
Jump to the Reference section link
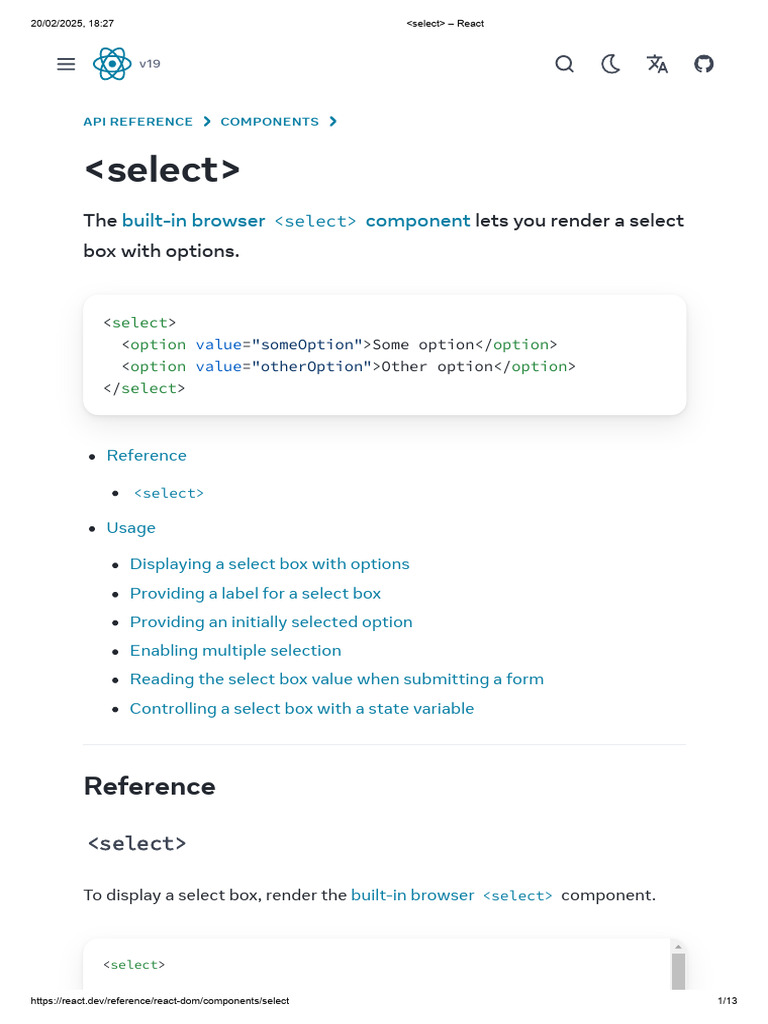tap(147, 455)
